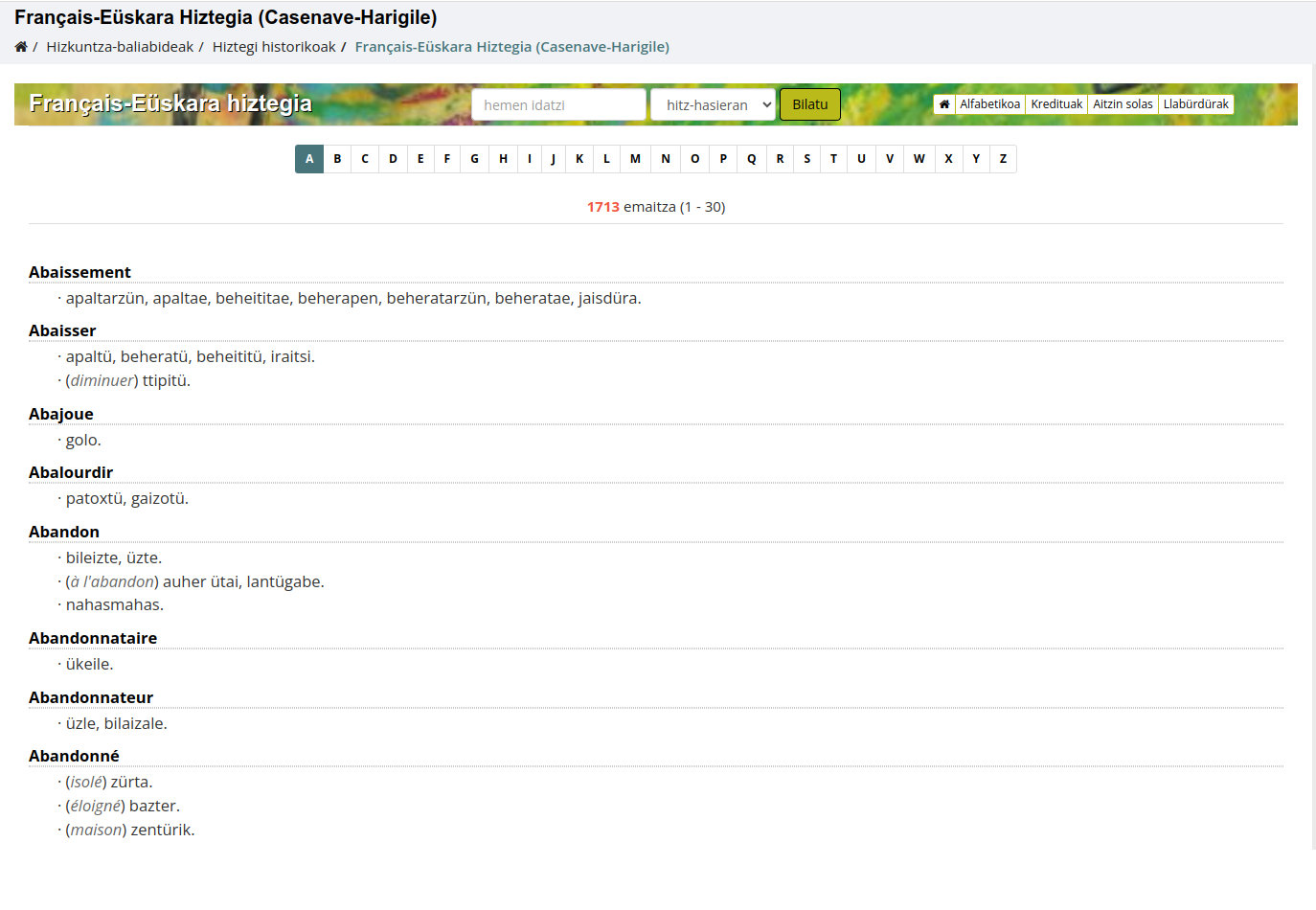Open the537 Kredituak page
1316x910 pixels.
(x=1056, y=104)
